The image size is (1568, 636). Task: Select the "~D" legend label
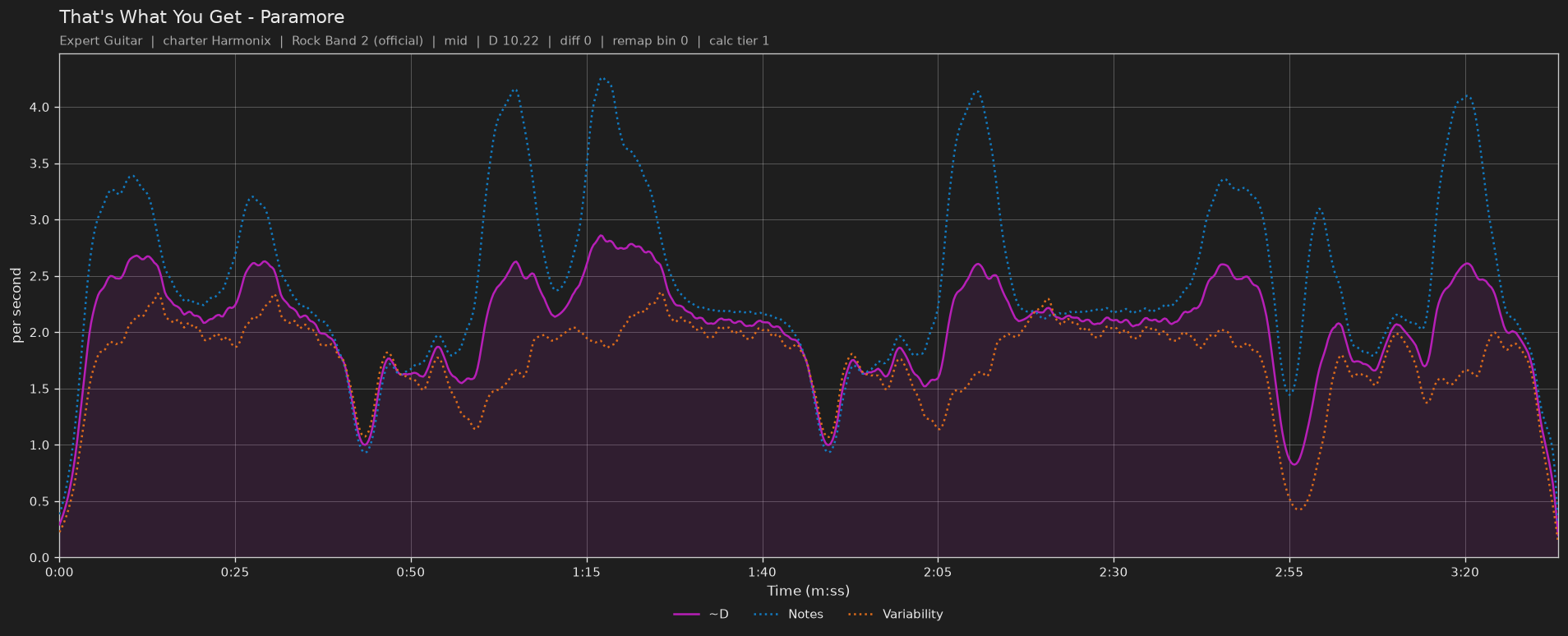pyautogui.click(x=718, y=615)
